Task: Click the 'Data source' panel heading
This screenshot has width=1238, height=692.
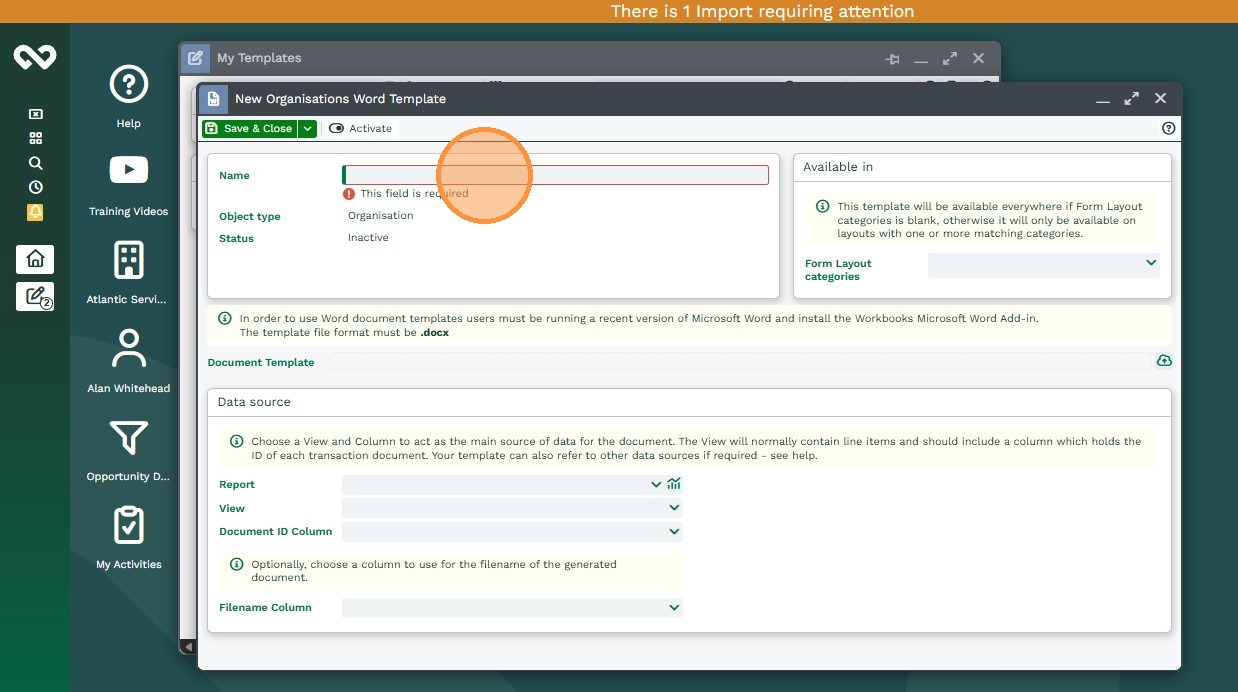Action: tap(254, 402)
